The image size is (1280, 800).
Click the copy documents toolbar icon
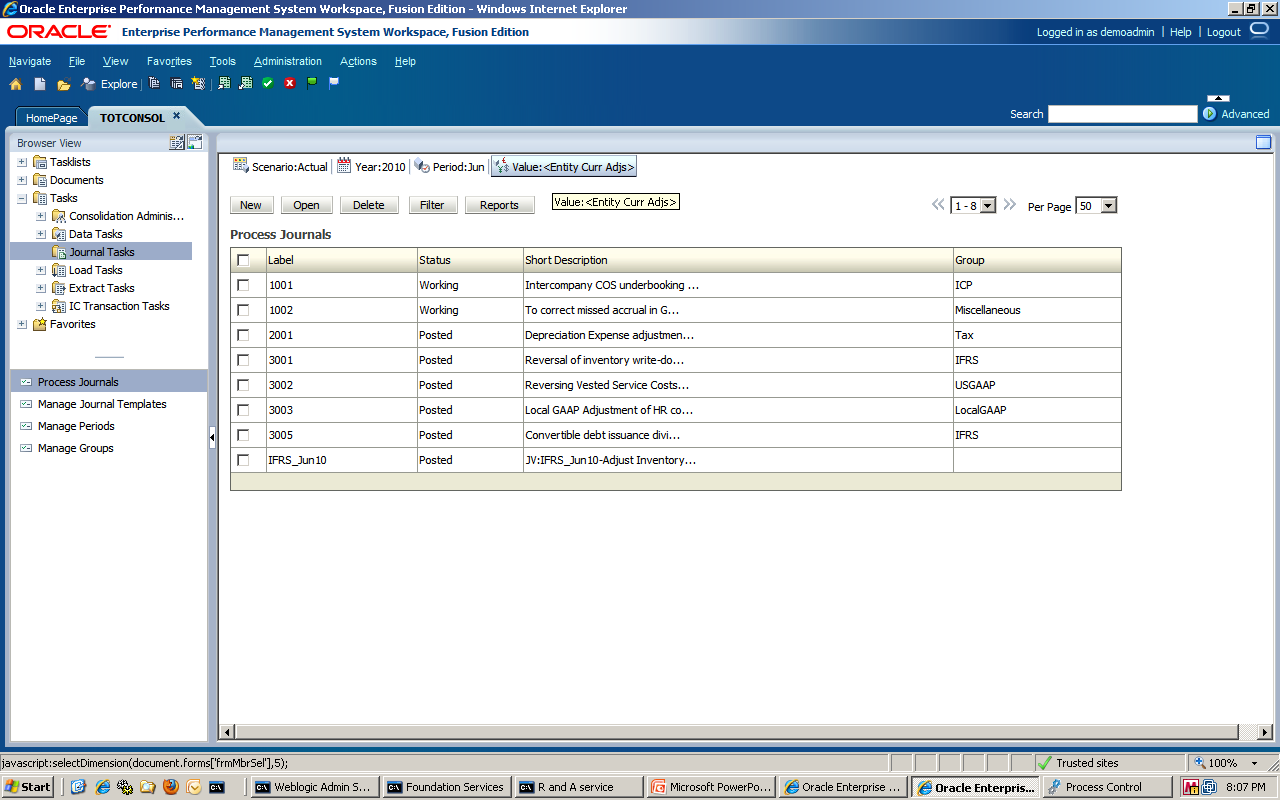click(154, 83)
